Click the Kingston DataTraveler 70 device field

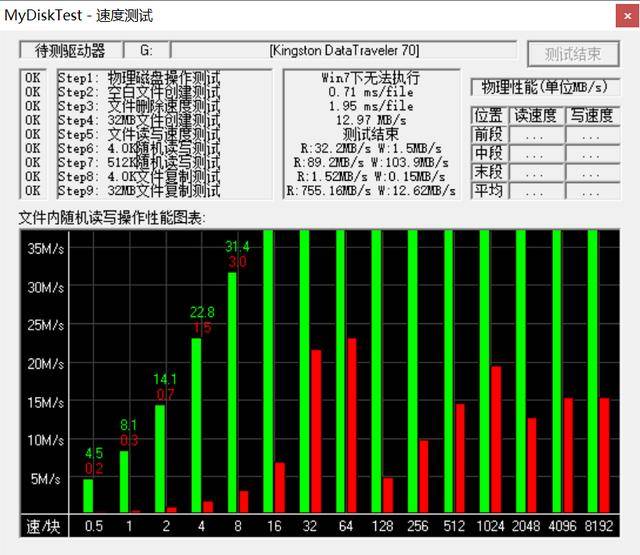344,50
